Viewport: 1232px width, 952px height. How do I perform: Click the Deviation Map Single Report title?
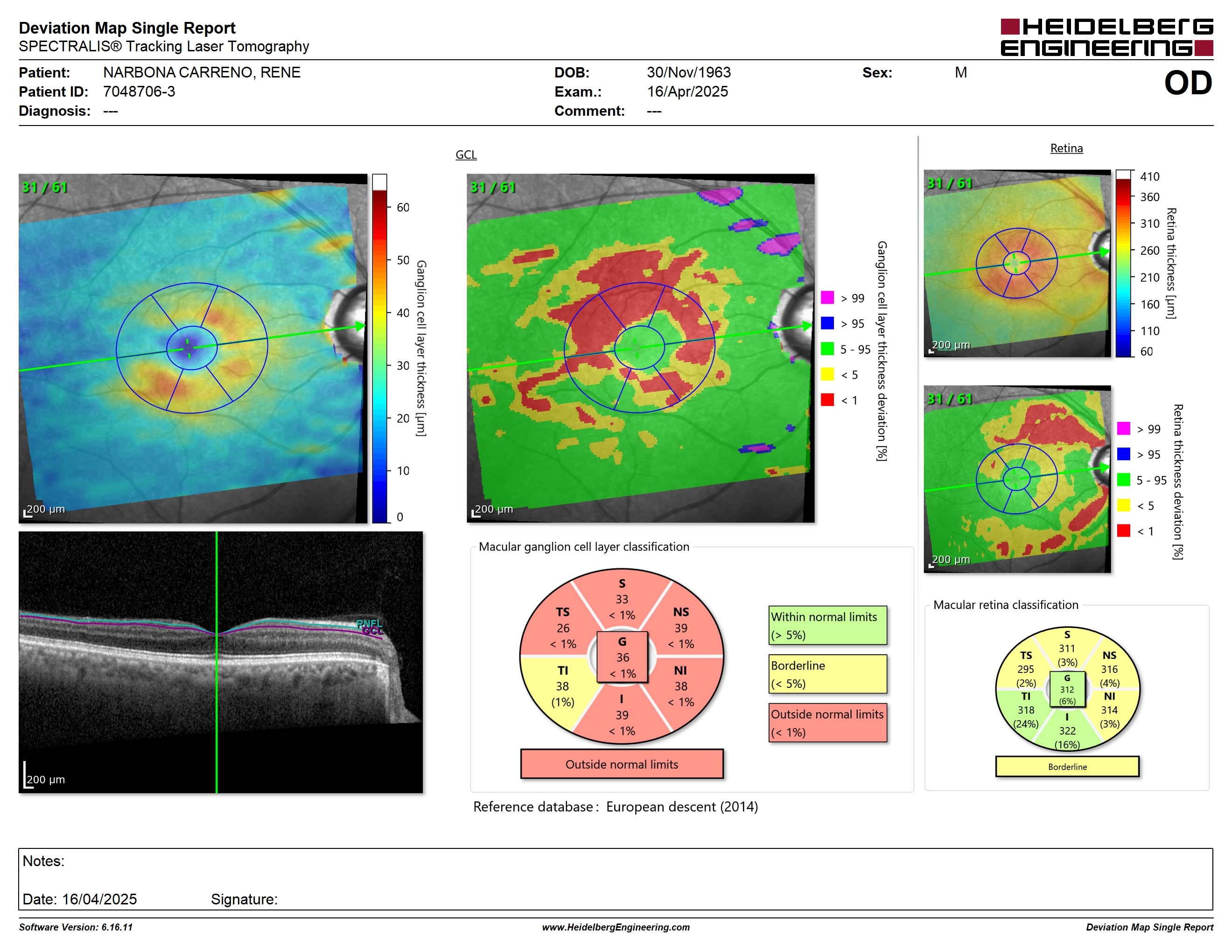[127, 28]
